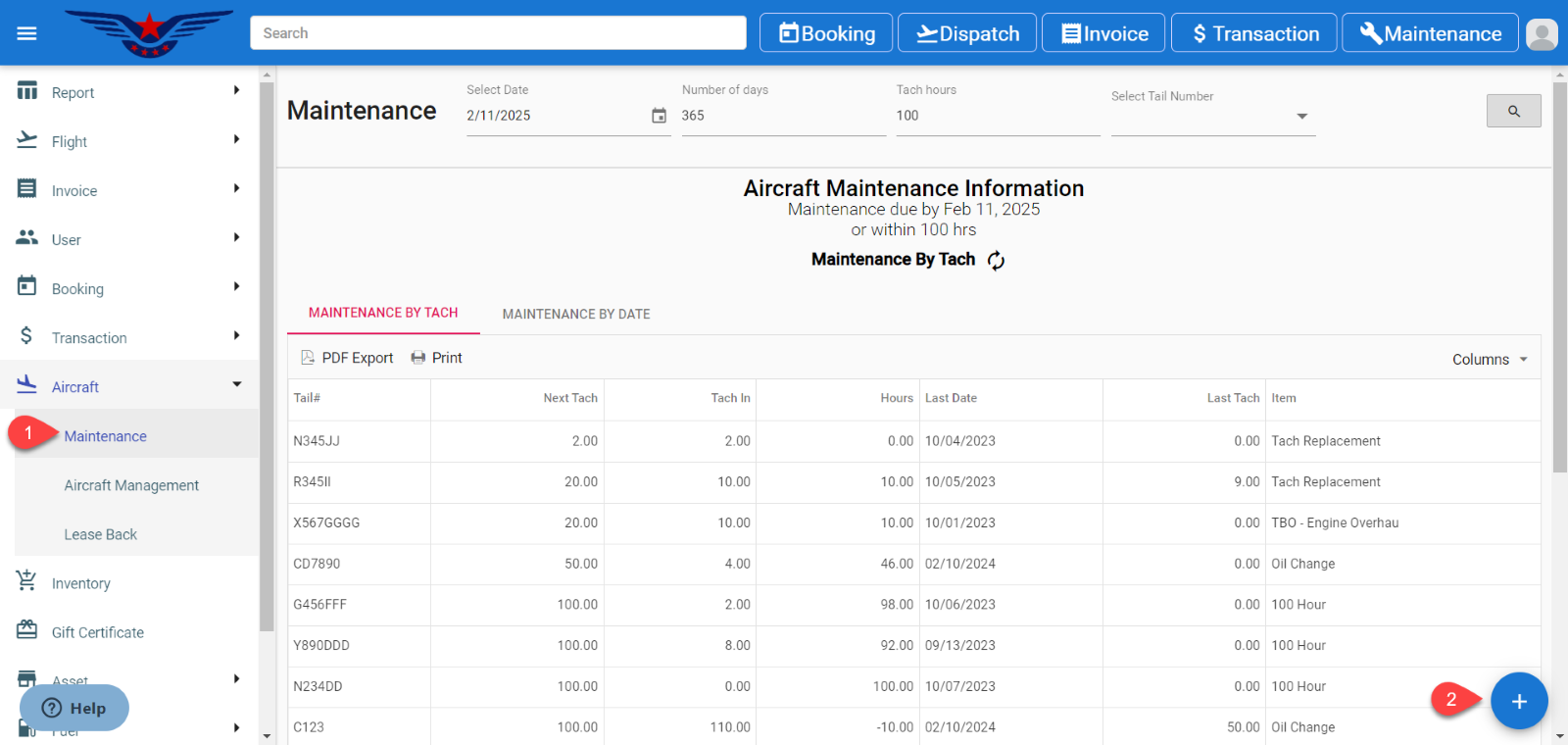Click the sidebar vertical scrollbar
1568x745 pixels.
click(267, 353)
